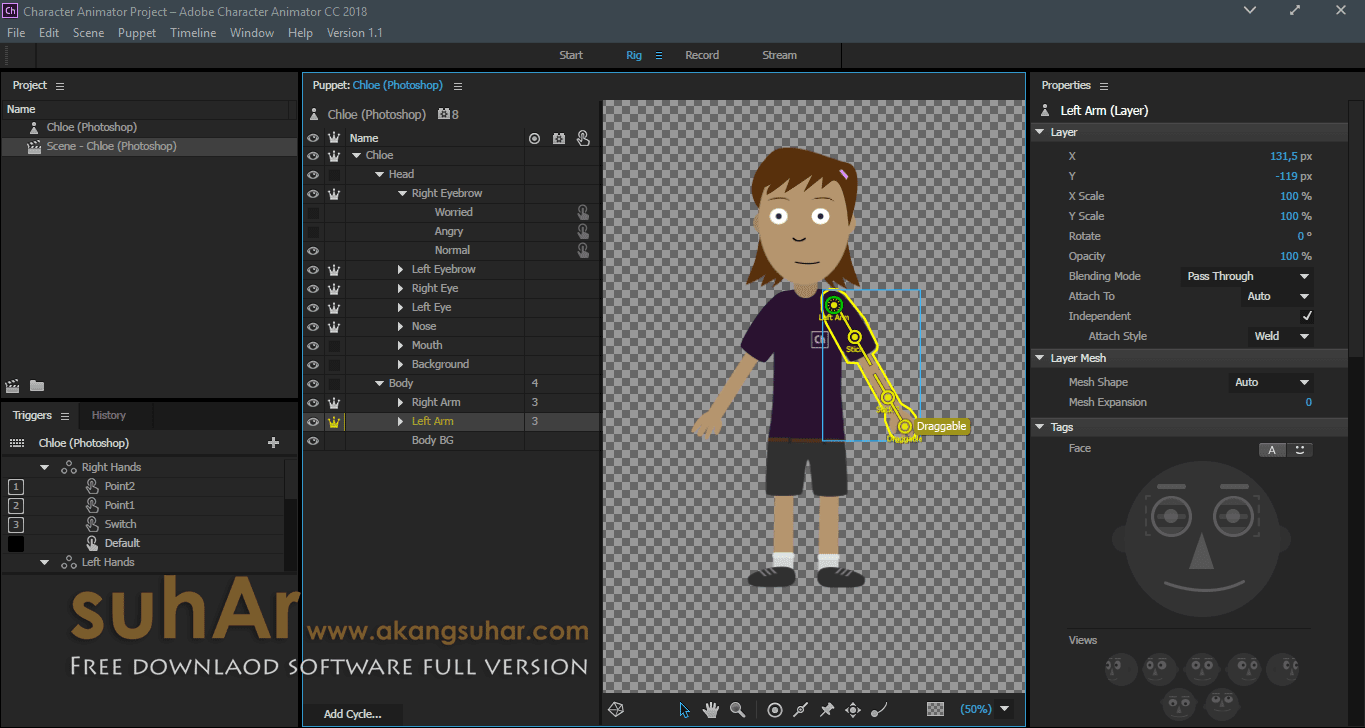Viewport: 1365px width, 728px height.
Task: Click the new folder icon in Project
Action: pos(37,385)
